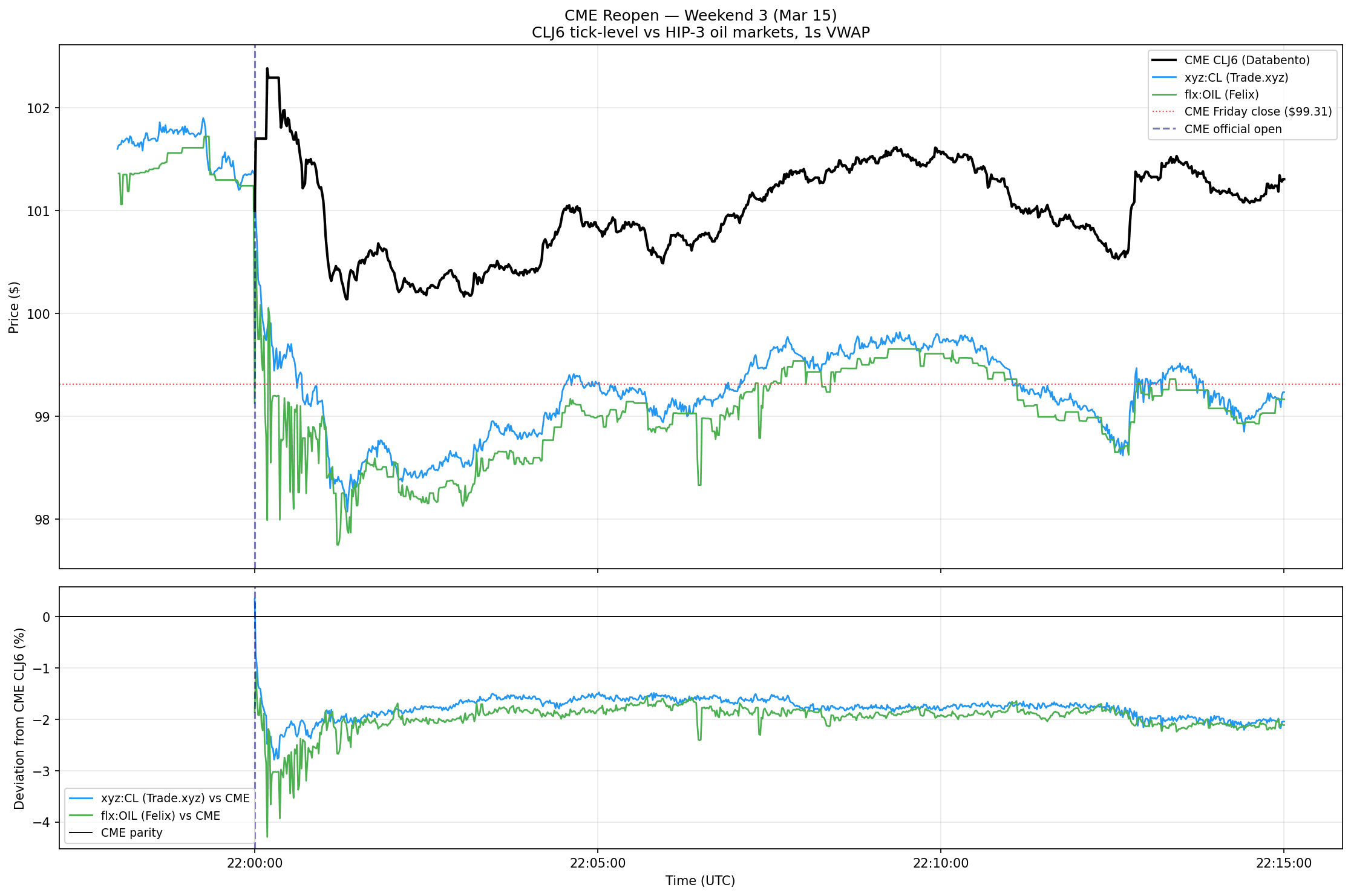The height and width of the screenshot is (896, 1351).
Task: Click the 'CME CLJ6 (Databento)' legend label
Action: (1247, 60)
